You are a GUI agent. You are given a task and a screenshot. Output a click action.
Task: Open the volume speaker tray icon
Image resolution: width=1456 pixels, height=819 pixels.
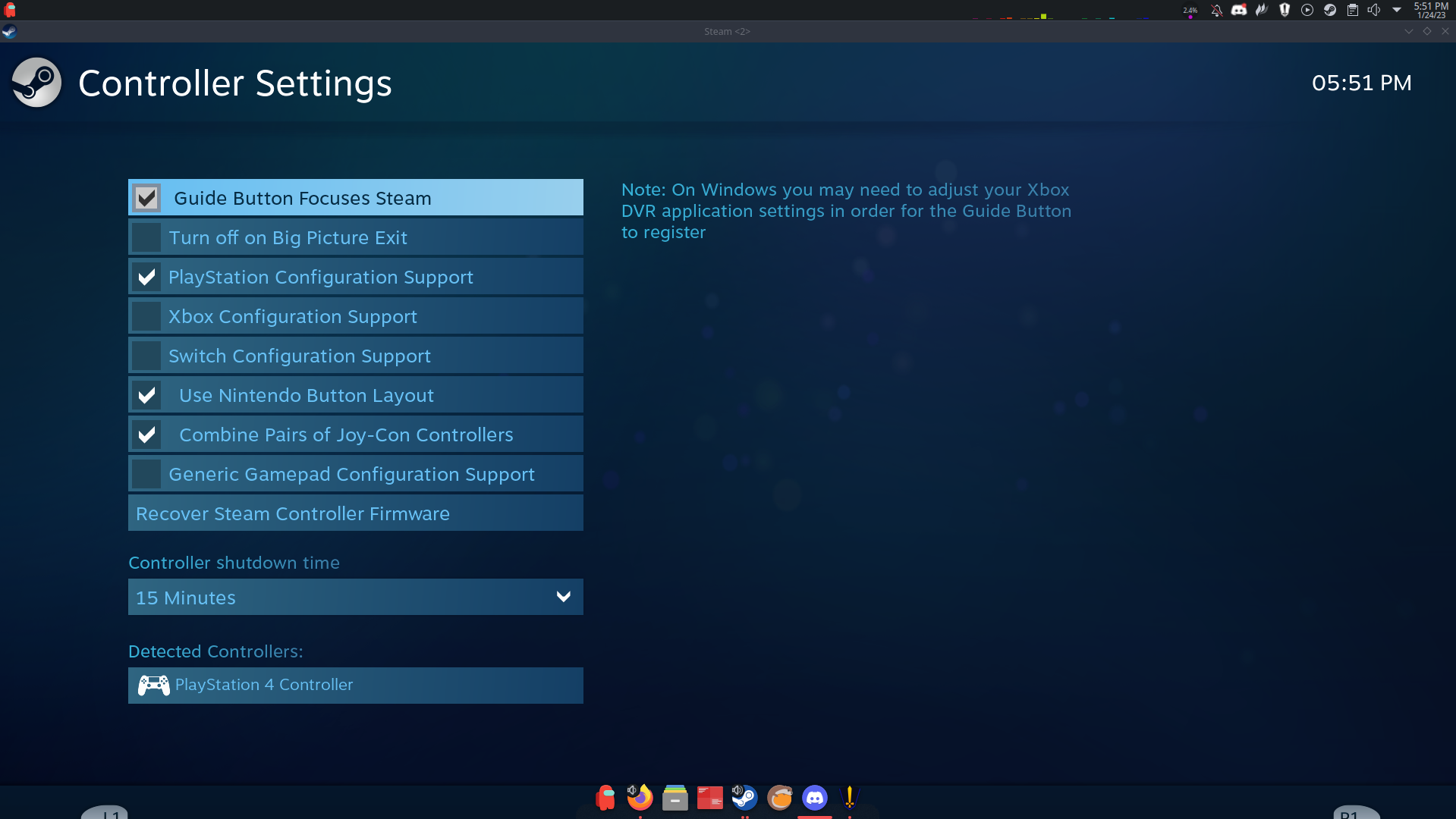pyautogui.click(x=1374, y=10)
